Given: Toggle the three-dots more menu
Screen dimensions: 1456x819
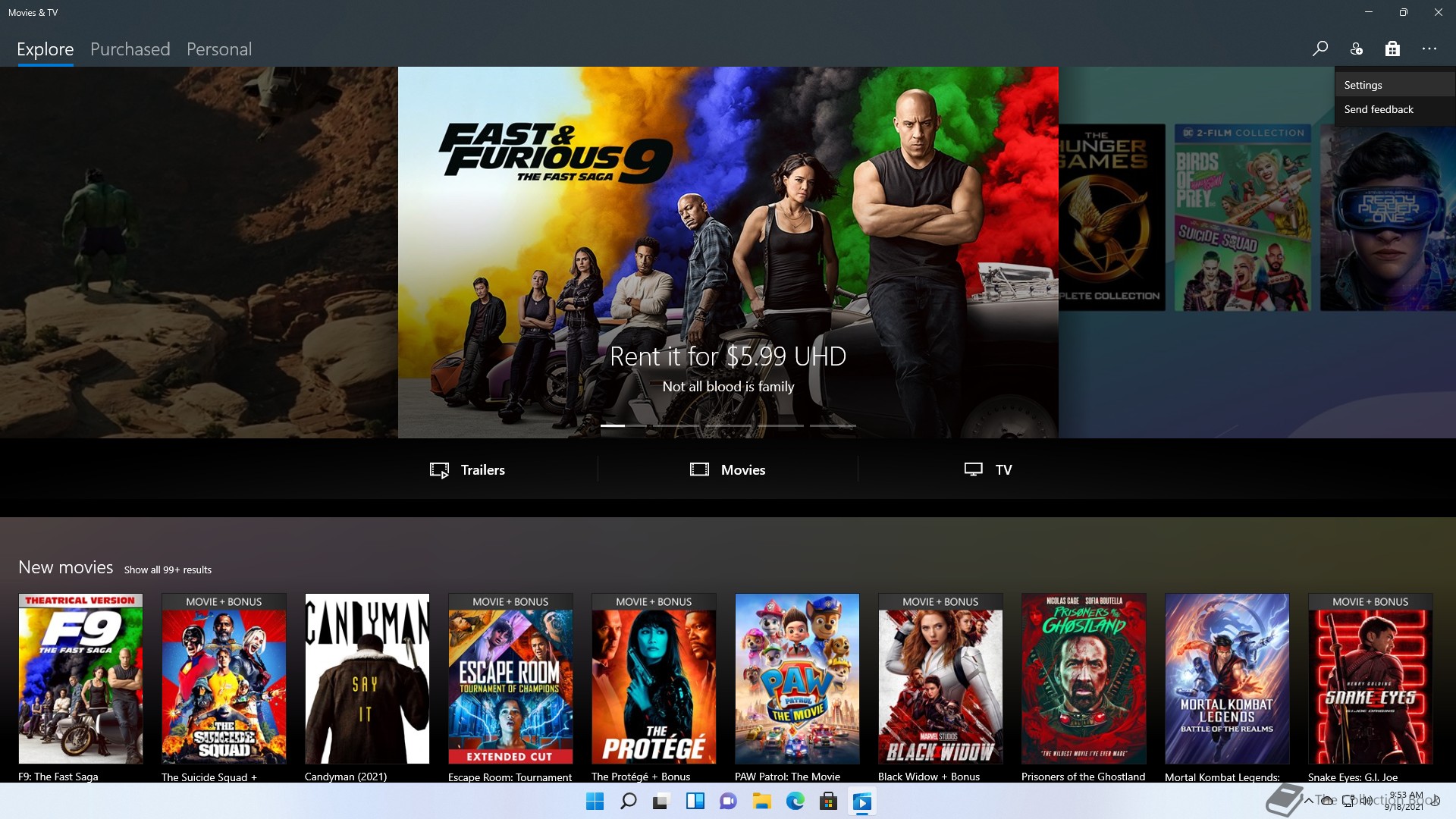Looking at the screenshot, I should click(1429, 49).
